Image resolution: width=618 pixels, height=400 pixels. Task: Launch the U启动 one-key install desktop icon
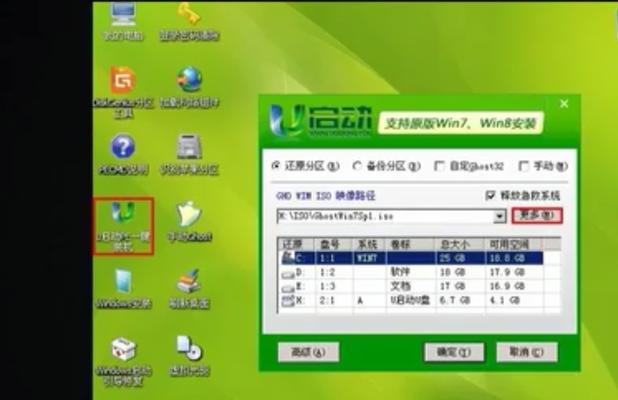click(123, 226)
